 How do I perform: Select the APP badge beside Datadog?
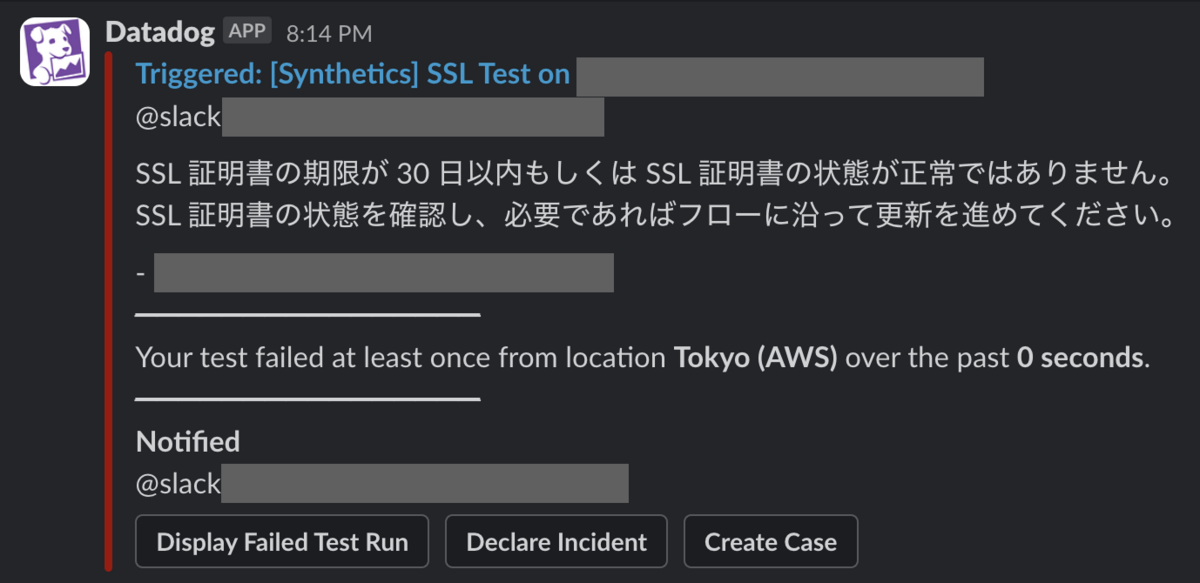tap(247, 31)
